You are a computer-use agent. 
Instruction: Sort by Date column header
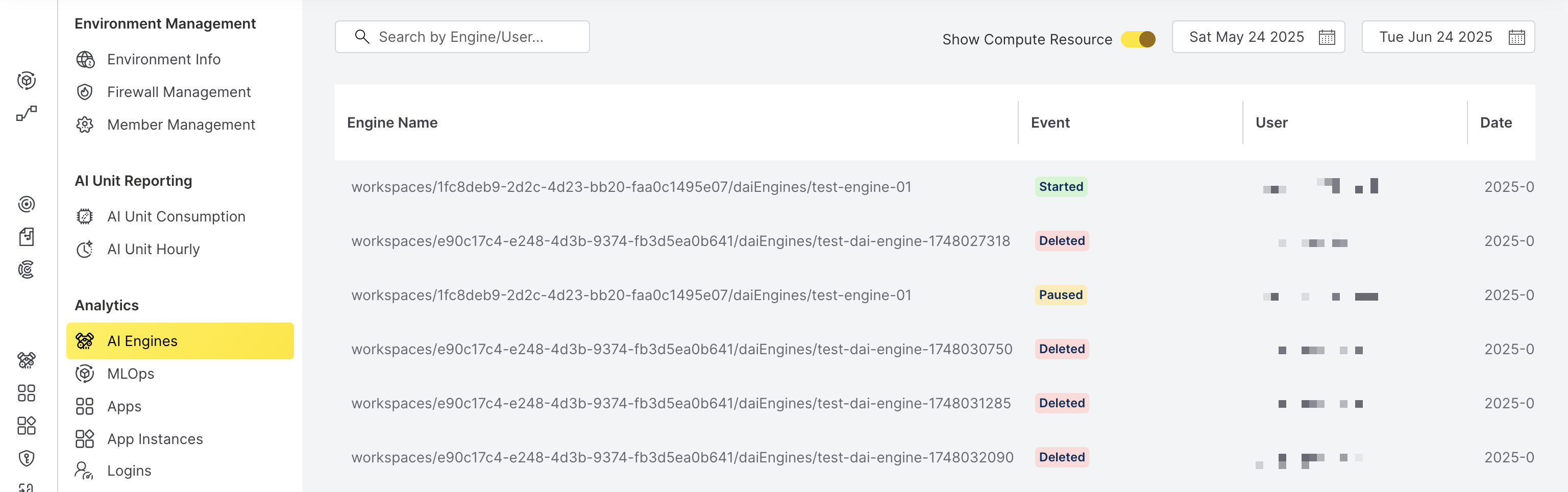click(1496, 122)
